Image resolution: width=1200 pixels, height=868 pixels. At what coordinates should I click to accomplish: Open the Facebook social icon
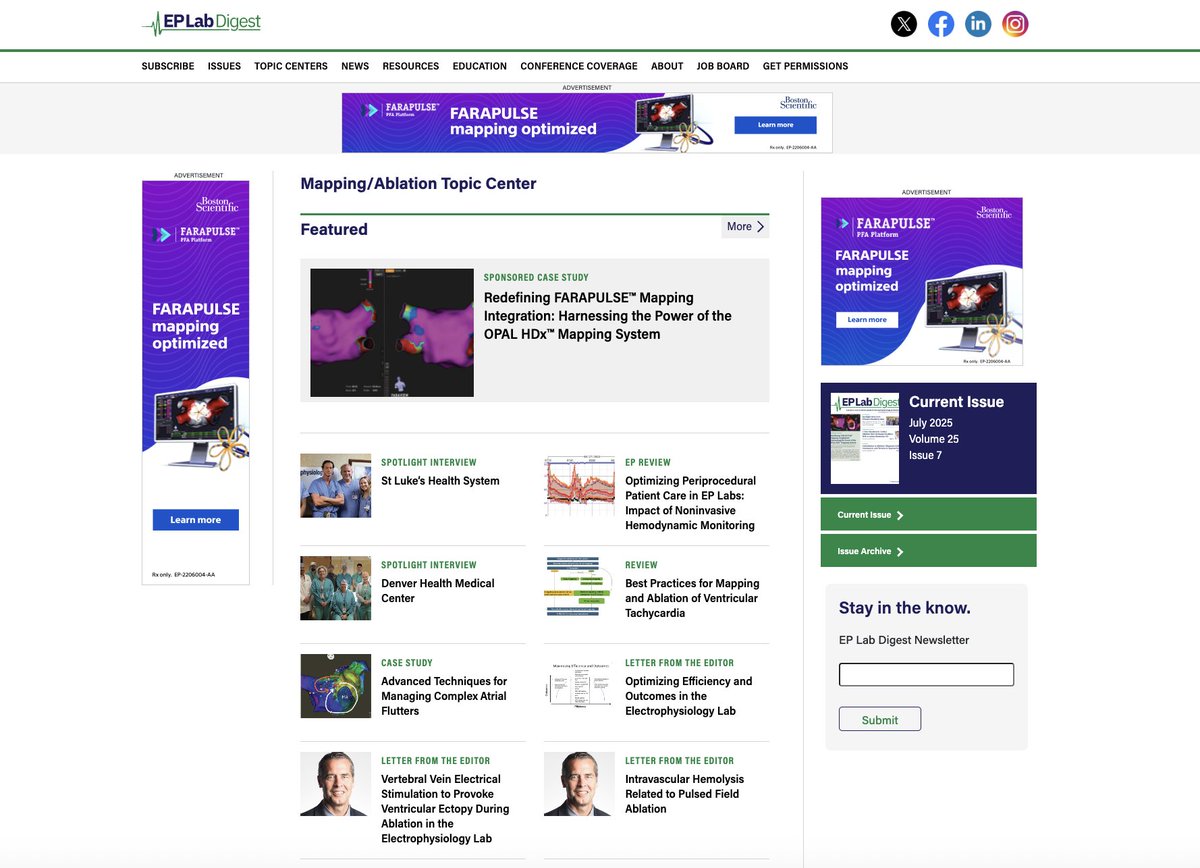(941, 24)
